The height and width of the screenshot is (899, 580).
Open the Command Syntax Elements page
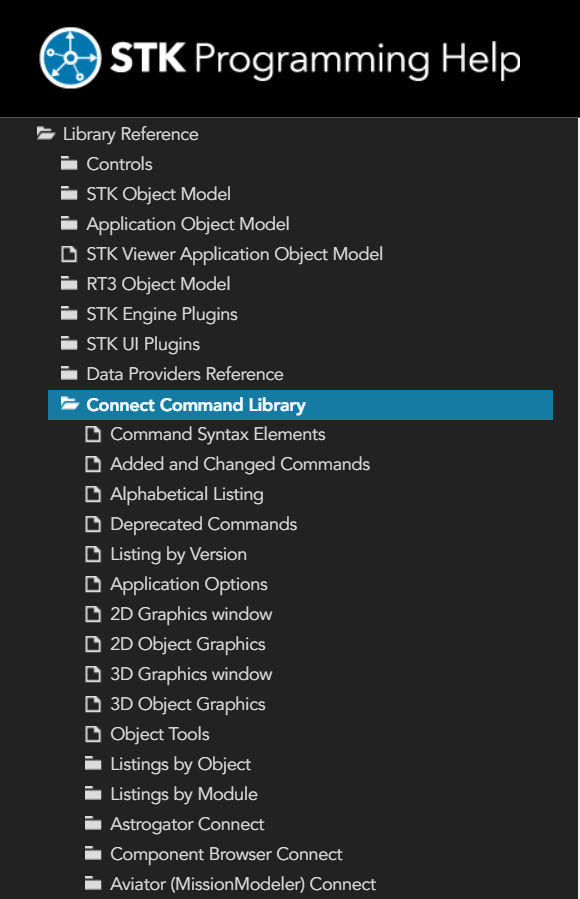point(218,434)
